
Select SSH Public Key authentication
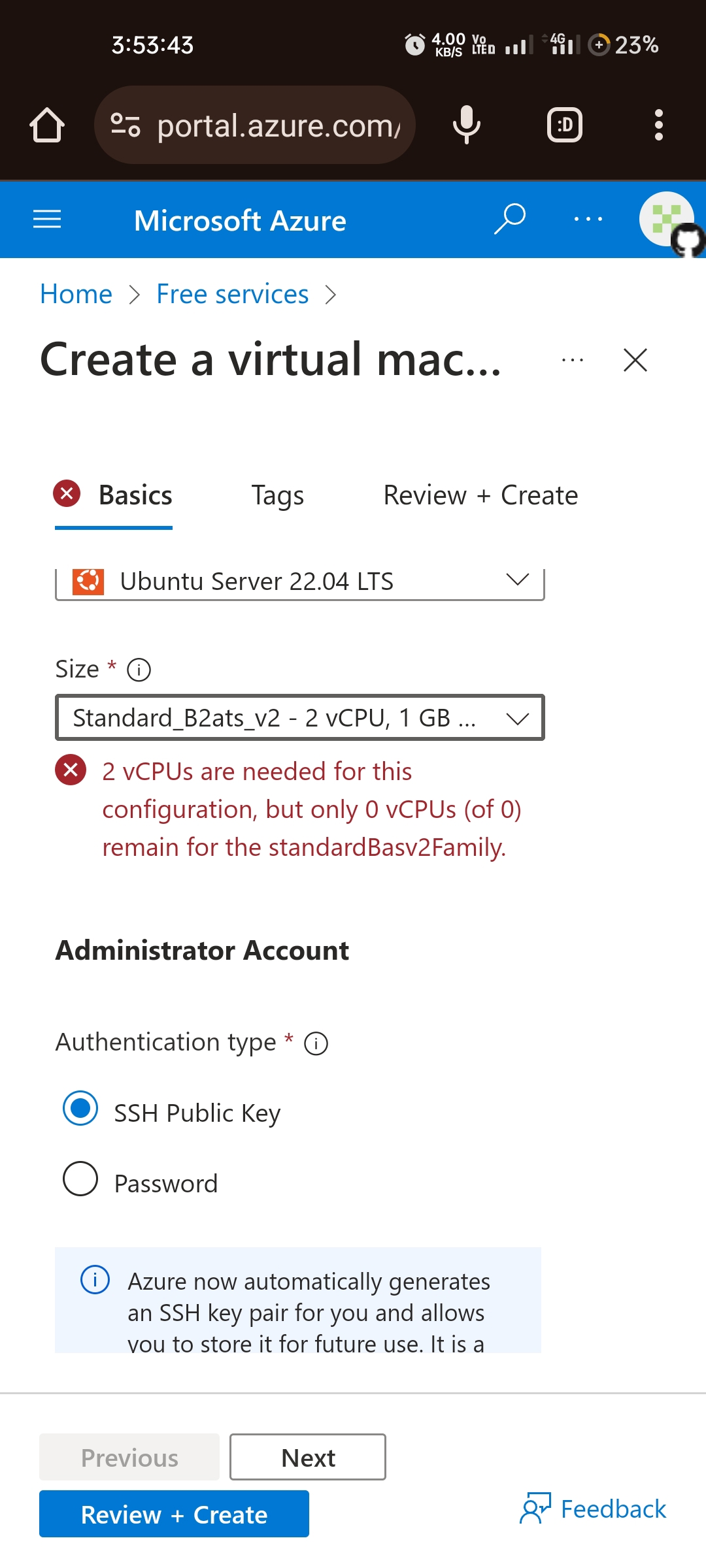tap(80, 1109)
